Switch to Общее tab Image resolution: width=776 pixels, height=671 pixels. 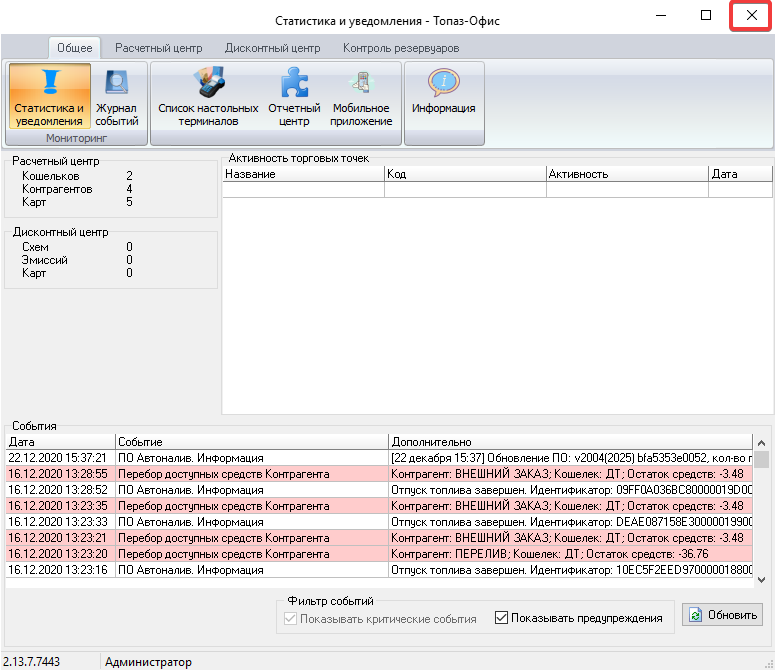point(75,48)
